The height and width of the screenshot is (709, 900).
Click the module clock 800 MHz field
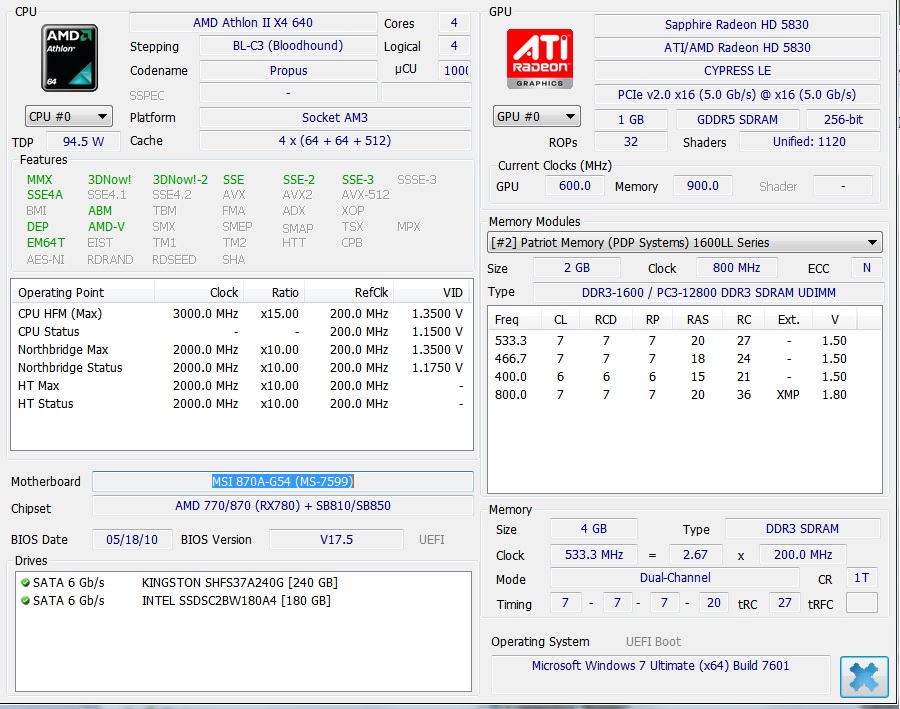coord(736,268)
